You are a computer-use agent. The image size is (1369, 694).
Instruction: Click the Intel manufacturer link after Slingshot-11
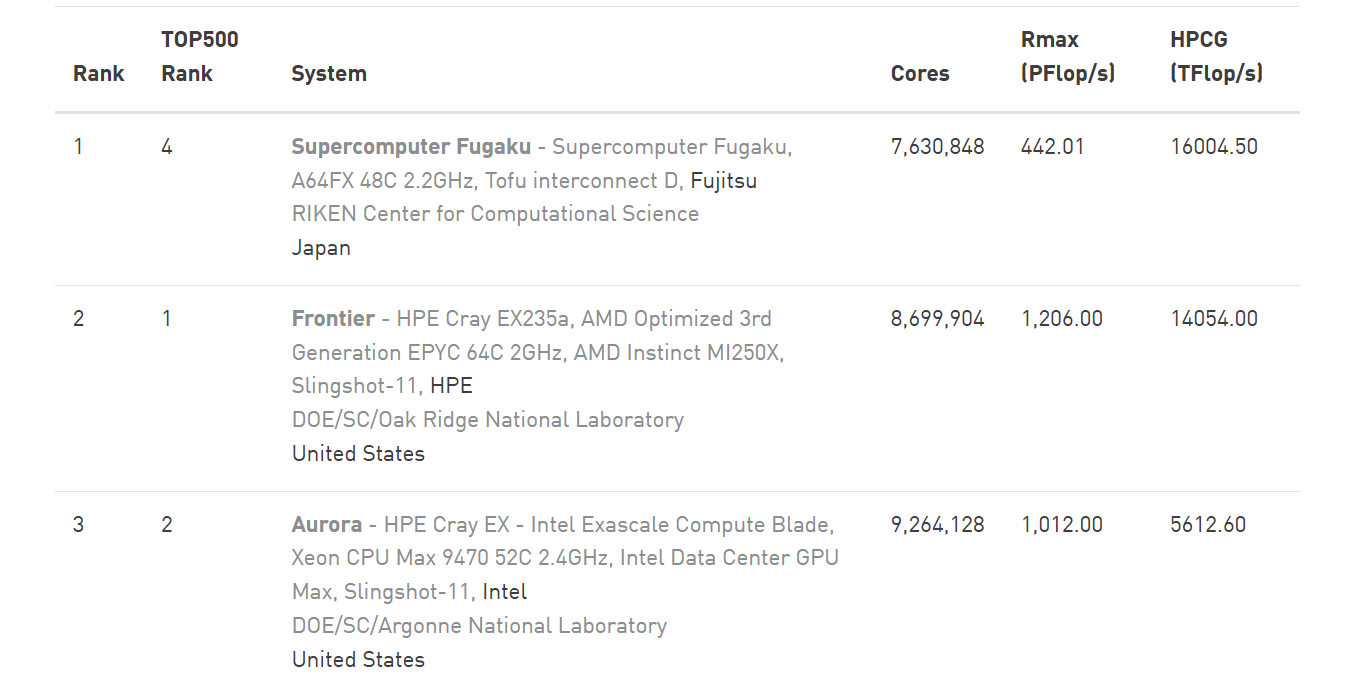point(505,592)
